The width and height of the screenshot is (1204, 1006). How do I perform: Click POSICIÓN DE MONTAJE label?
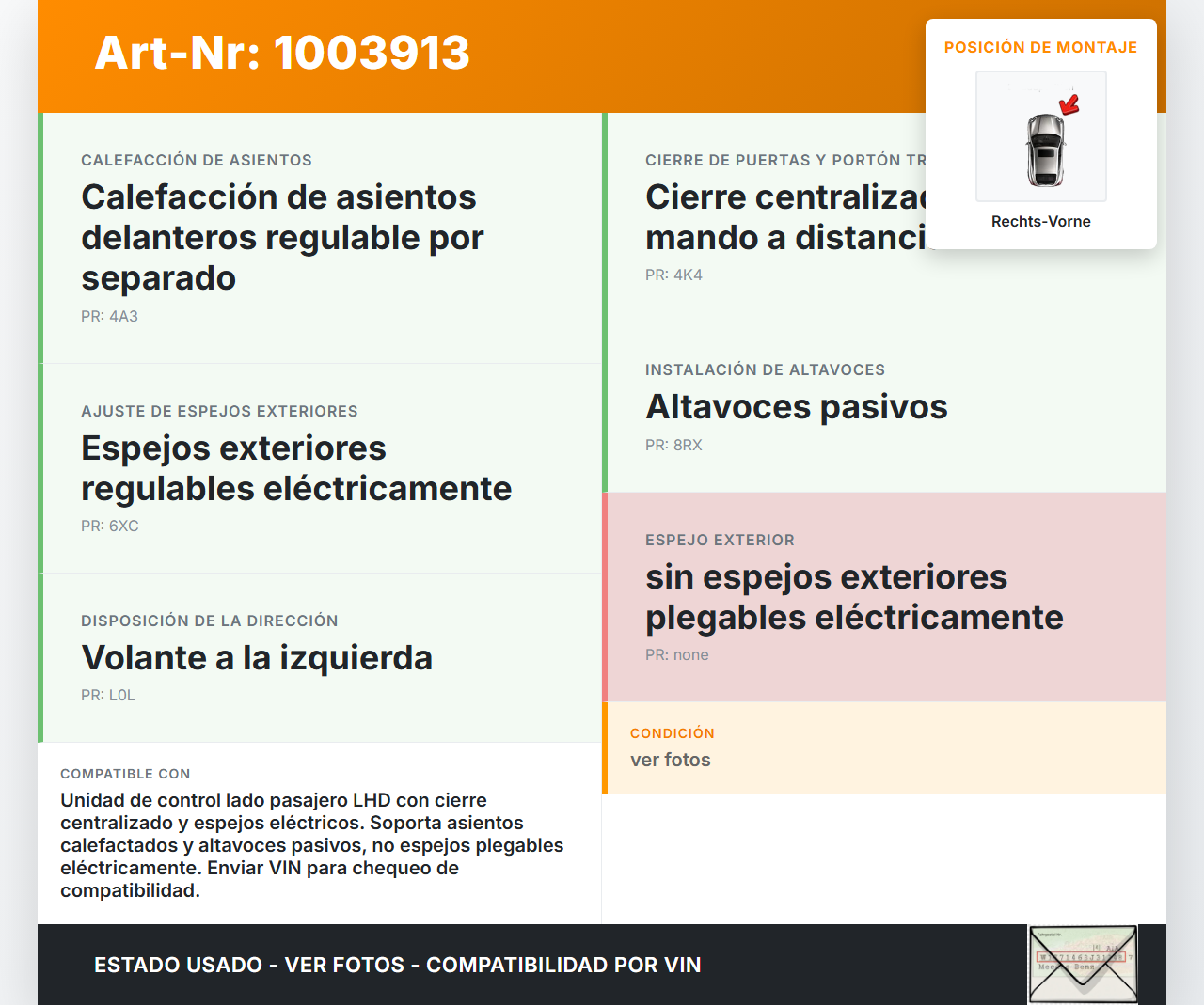(x=1041, y=47)
